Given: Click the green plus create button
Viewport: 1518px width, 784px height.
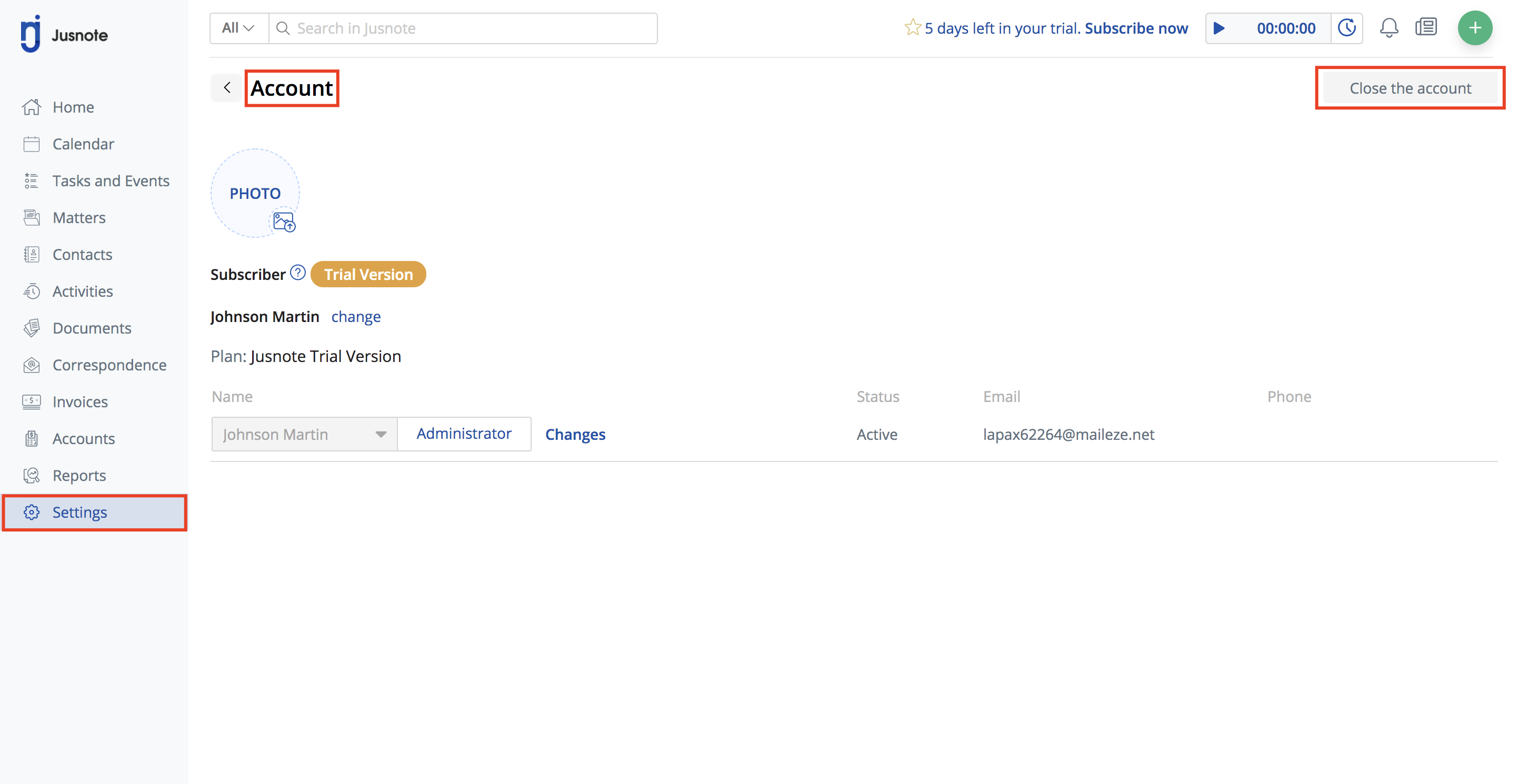Looking at the screenshot, I should click(1475, 28).
